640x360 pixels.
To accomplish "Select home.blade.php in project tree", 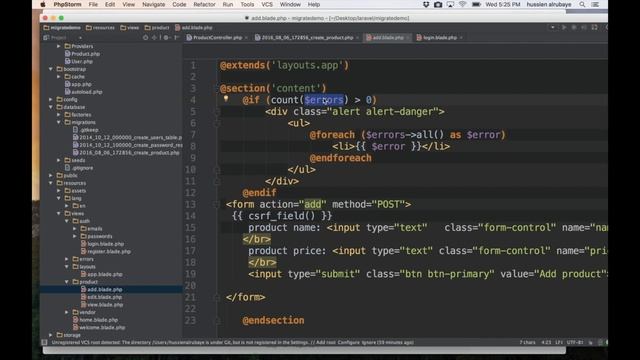I will point(96,320).
